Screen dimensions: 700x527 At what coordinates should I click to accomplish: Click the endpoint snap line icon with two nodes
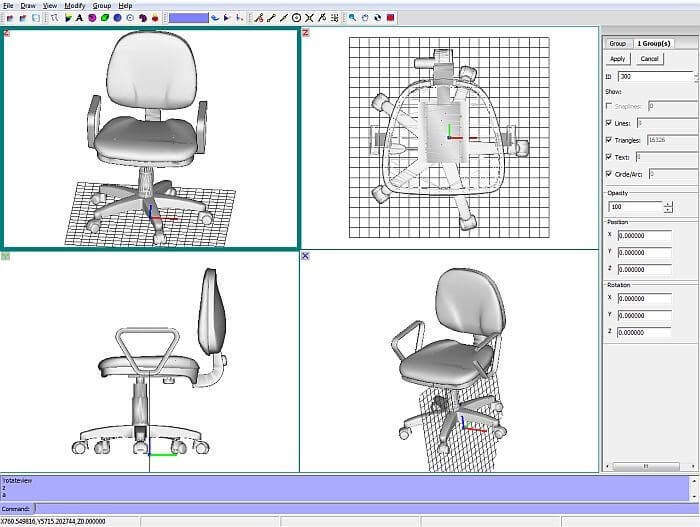(x=271, y=18)
